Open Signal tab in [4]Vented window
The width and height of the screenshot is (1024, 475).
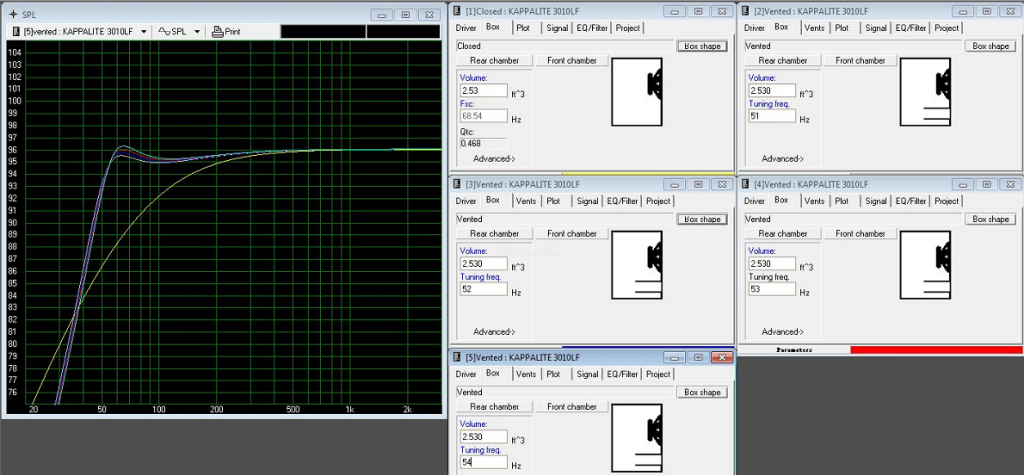(876, 201)
